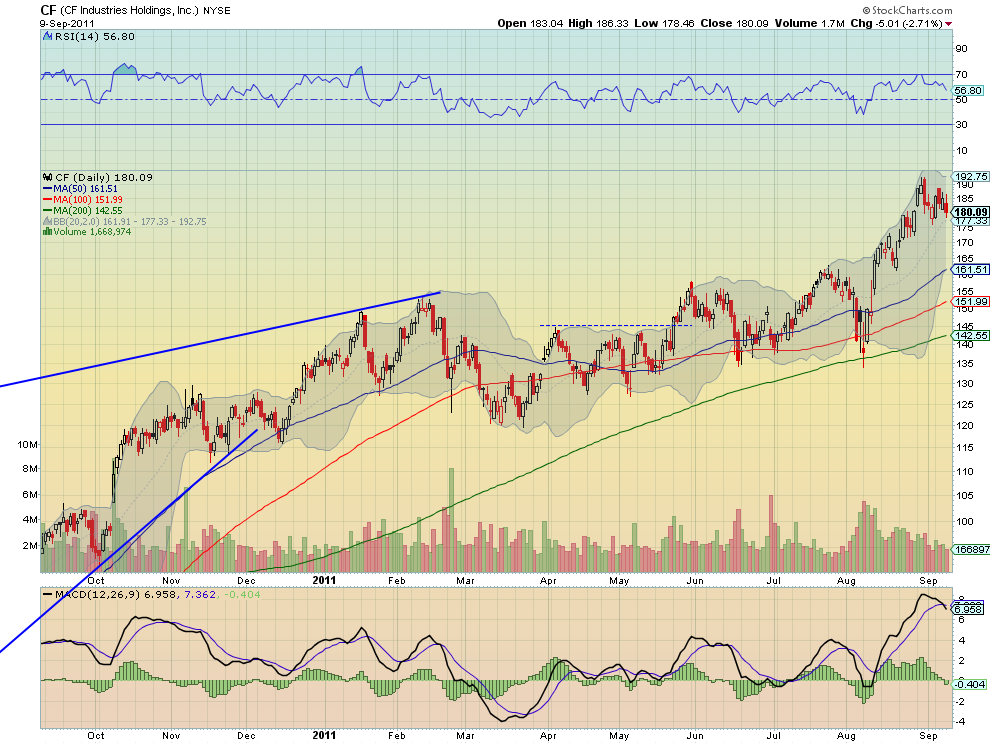Click the MA(200) green legend line
This screenshot has height=744, width=990.
(x=47, y=210)
